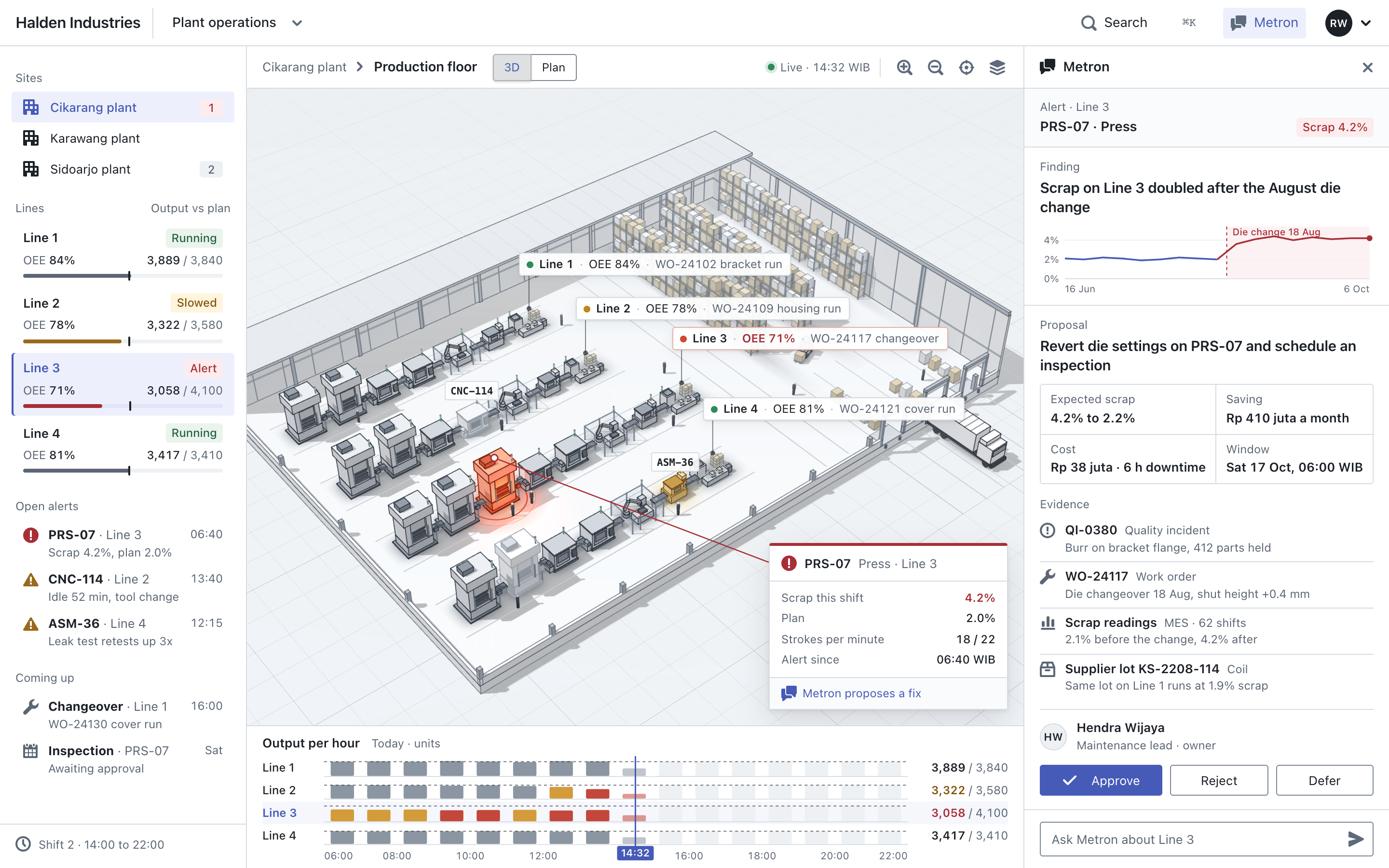Viewport: 1389px width, 868px height.
Task: Click the 14:32 timeline marker
Action: pos(635,853)
